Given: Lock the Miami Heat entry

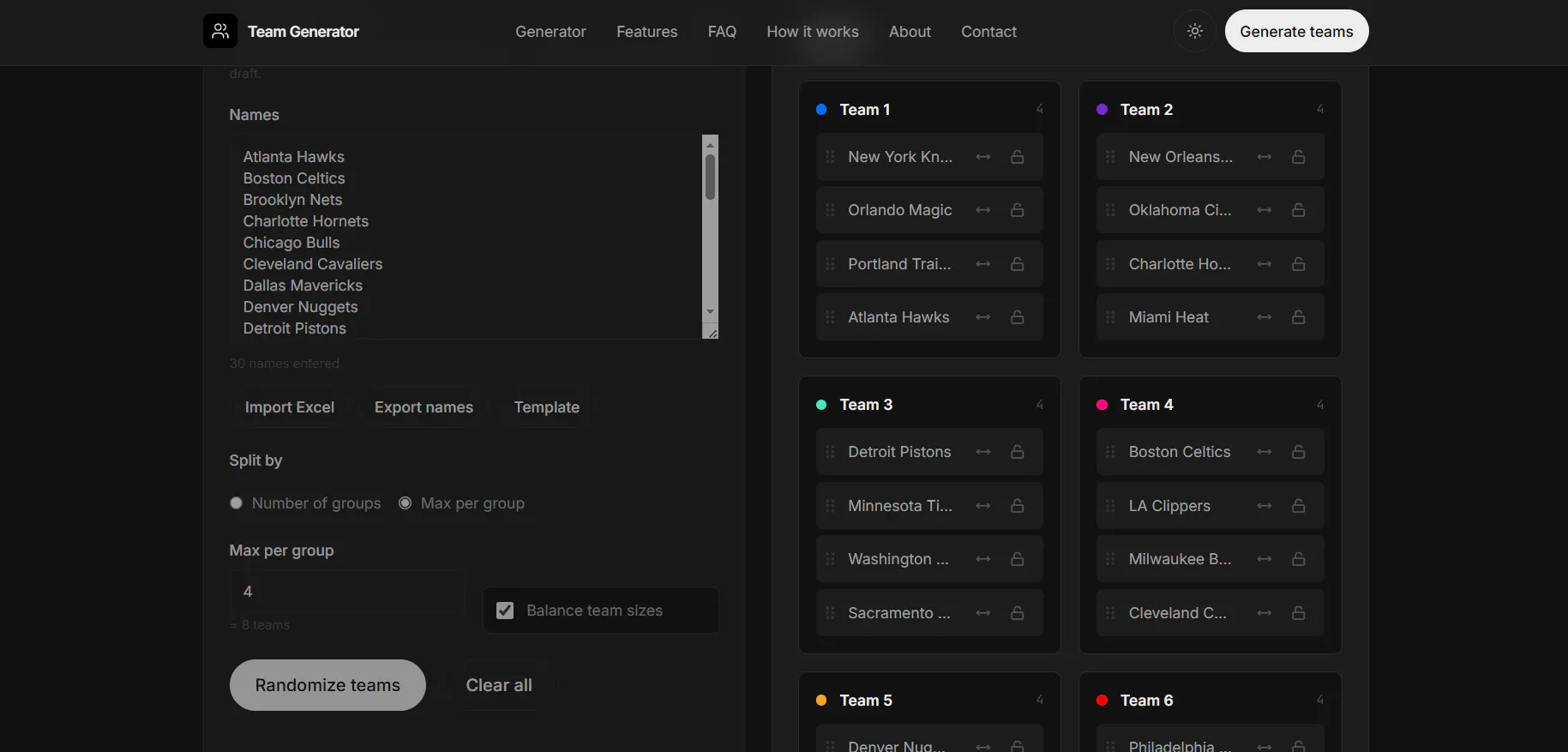Looking at the screenshot, I should click(x=1299, y=317).
